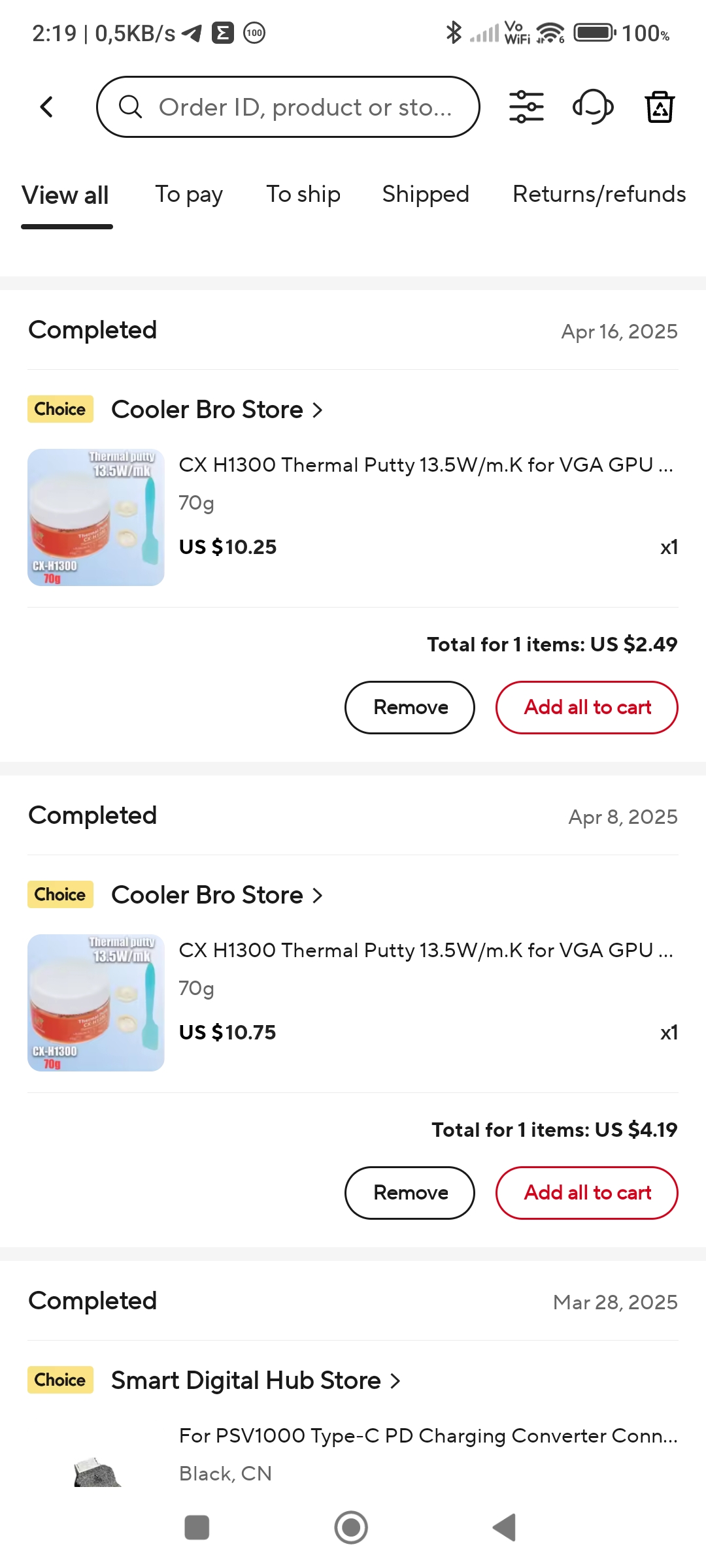Focus the Order ID search field
The width and height of the screenshot is (706, 1568).
pos(305,106)
